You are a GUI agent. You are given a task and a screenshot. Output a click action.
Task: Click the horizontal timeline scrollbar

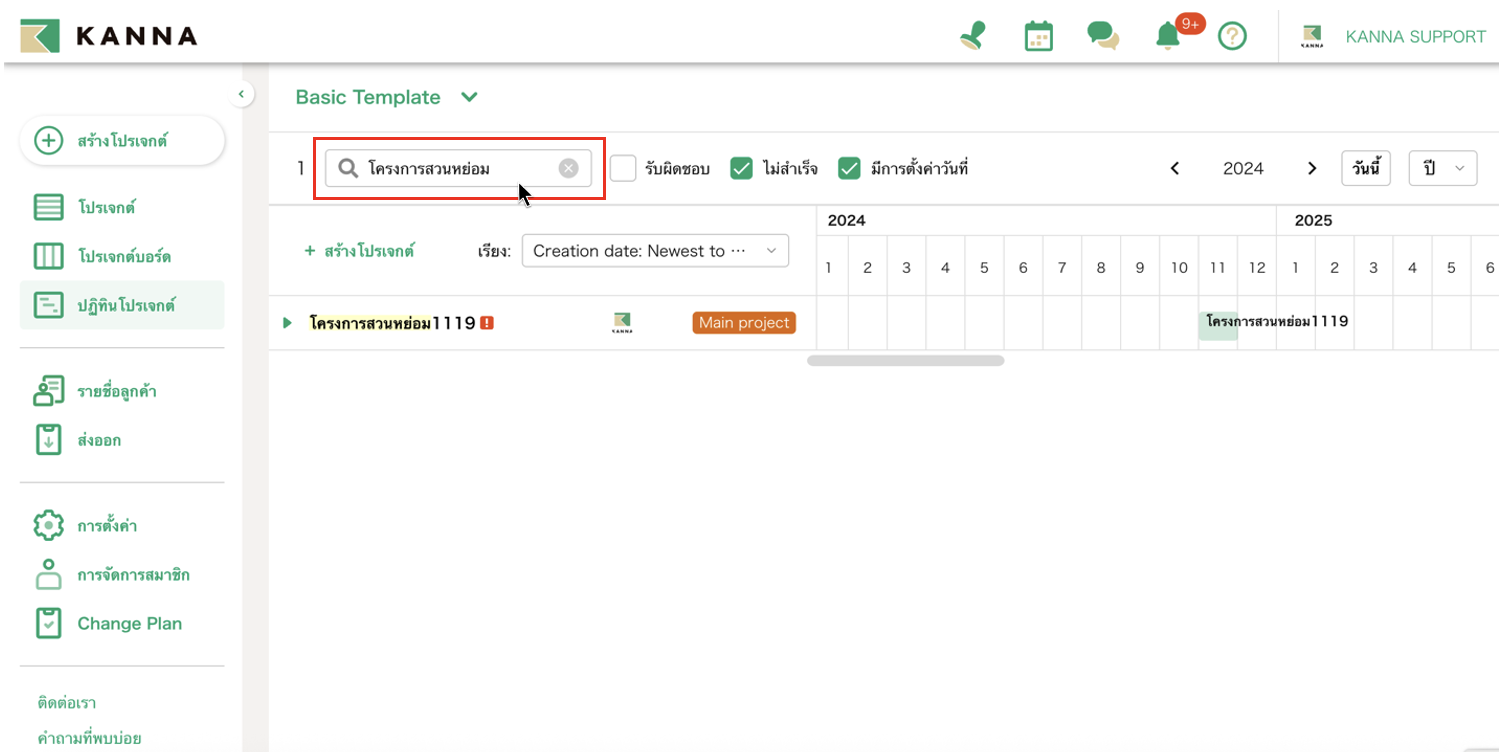pos(905,361)
